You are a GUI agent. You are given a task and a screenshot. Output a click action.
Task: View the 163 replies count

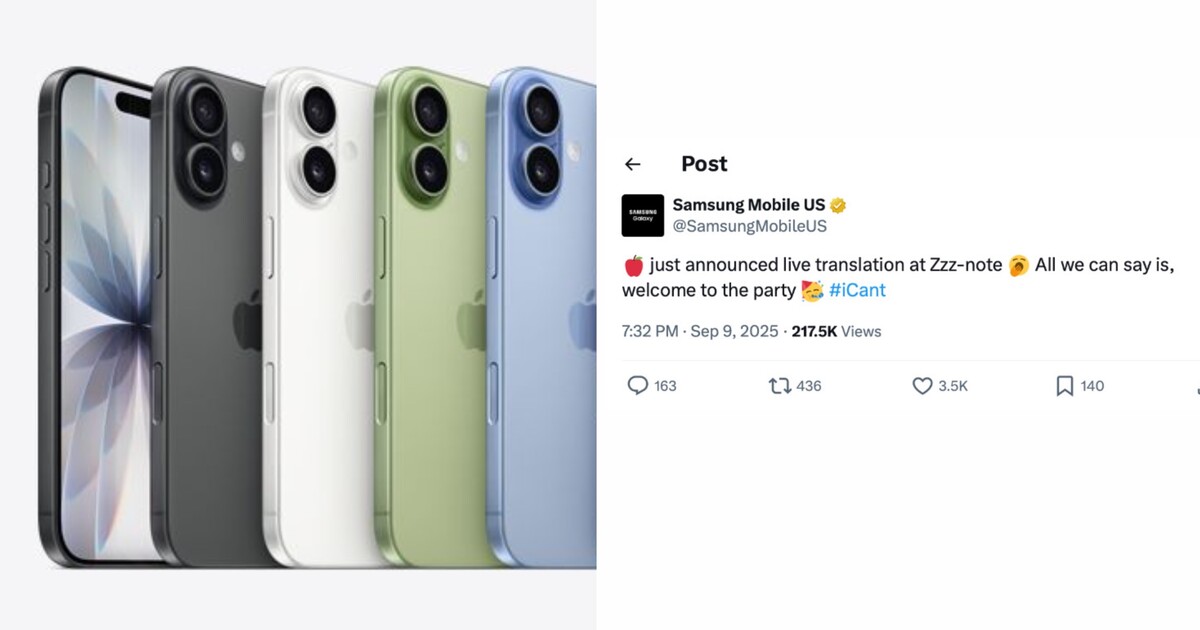pos(665,385)
